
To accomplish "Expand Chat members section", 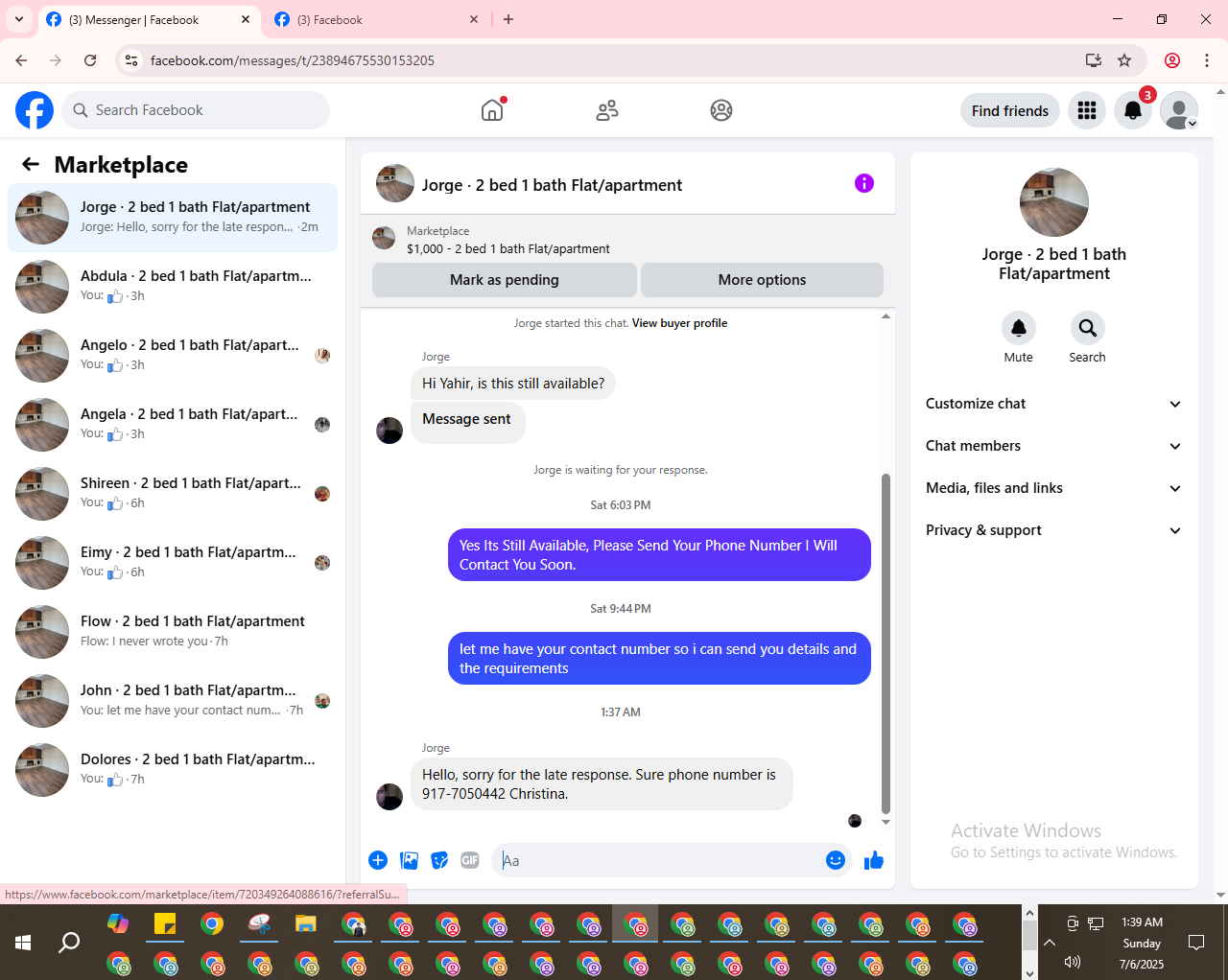I will [1053, 446].
